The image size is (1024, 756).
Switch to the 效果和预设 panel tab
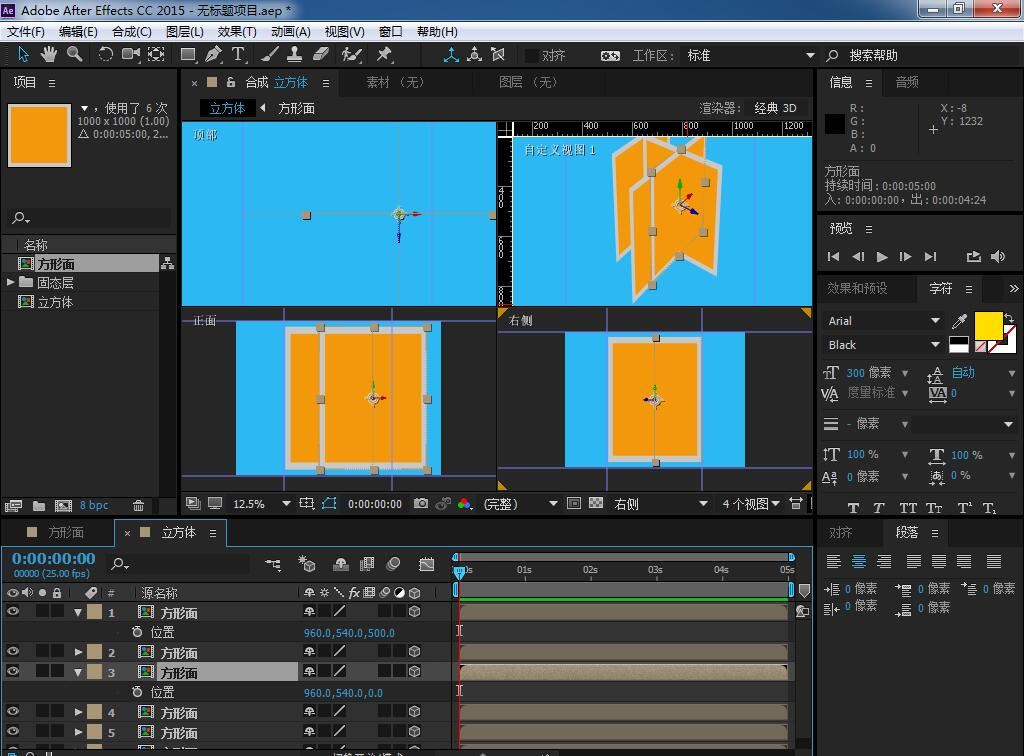(857, 289)
